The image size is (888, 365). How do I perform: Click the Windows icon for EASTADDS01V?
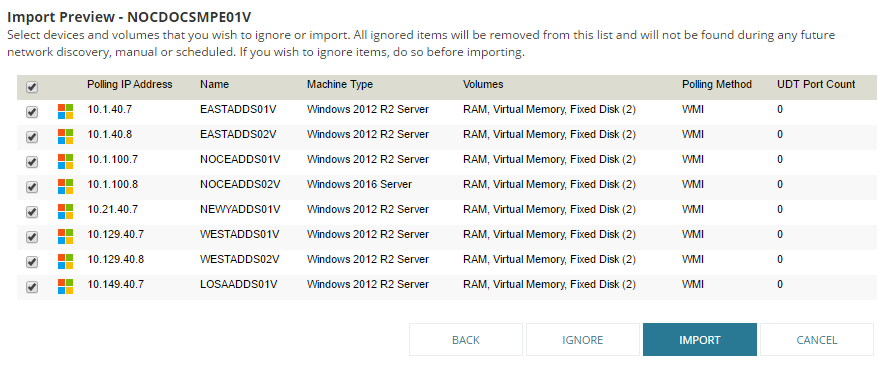pyautogui.click(x=66, y=111)
